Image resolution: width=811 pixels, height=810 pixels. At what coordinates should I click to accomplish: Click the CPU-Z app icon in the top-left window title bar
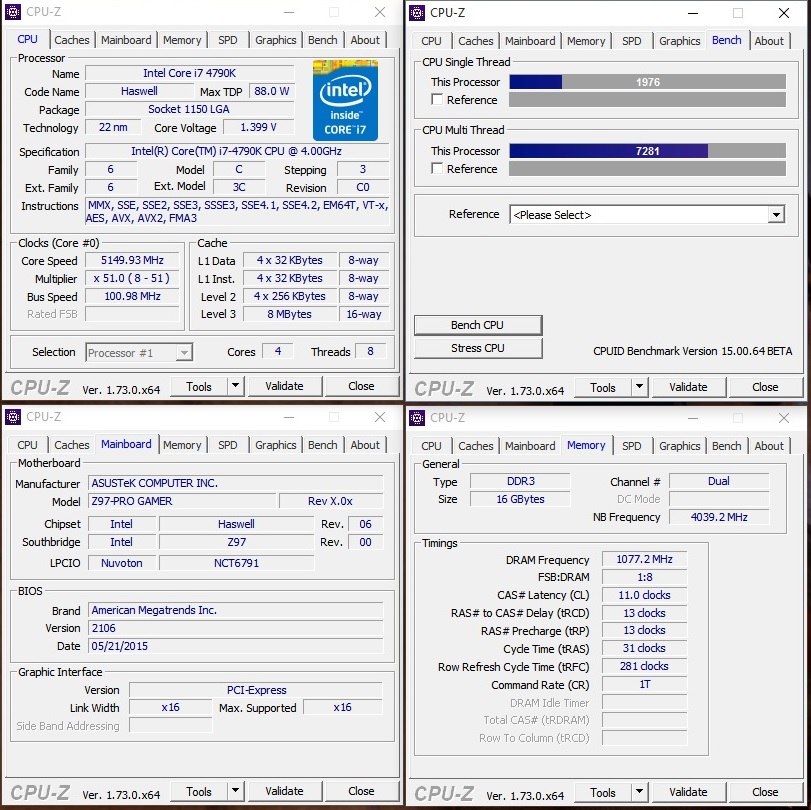[x=13, y=12]
